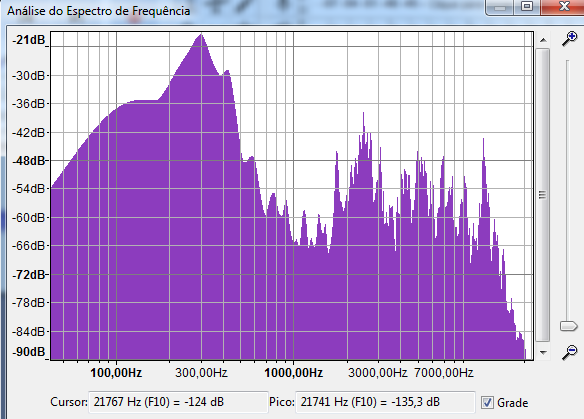Click the zoom in magnifier icon
This screenshot has width=584, height=419.
point(569,38)
